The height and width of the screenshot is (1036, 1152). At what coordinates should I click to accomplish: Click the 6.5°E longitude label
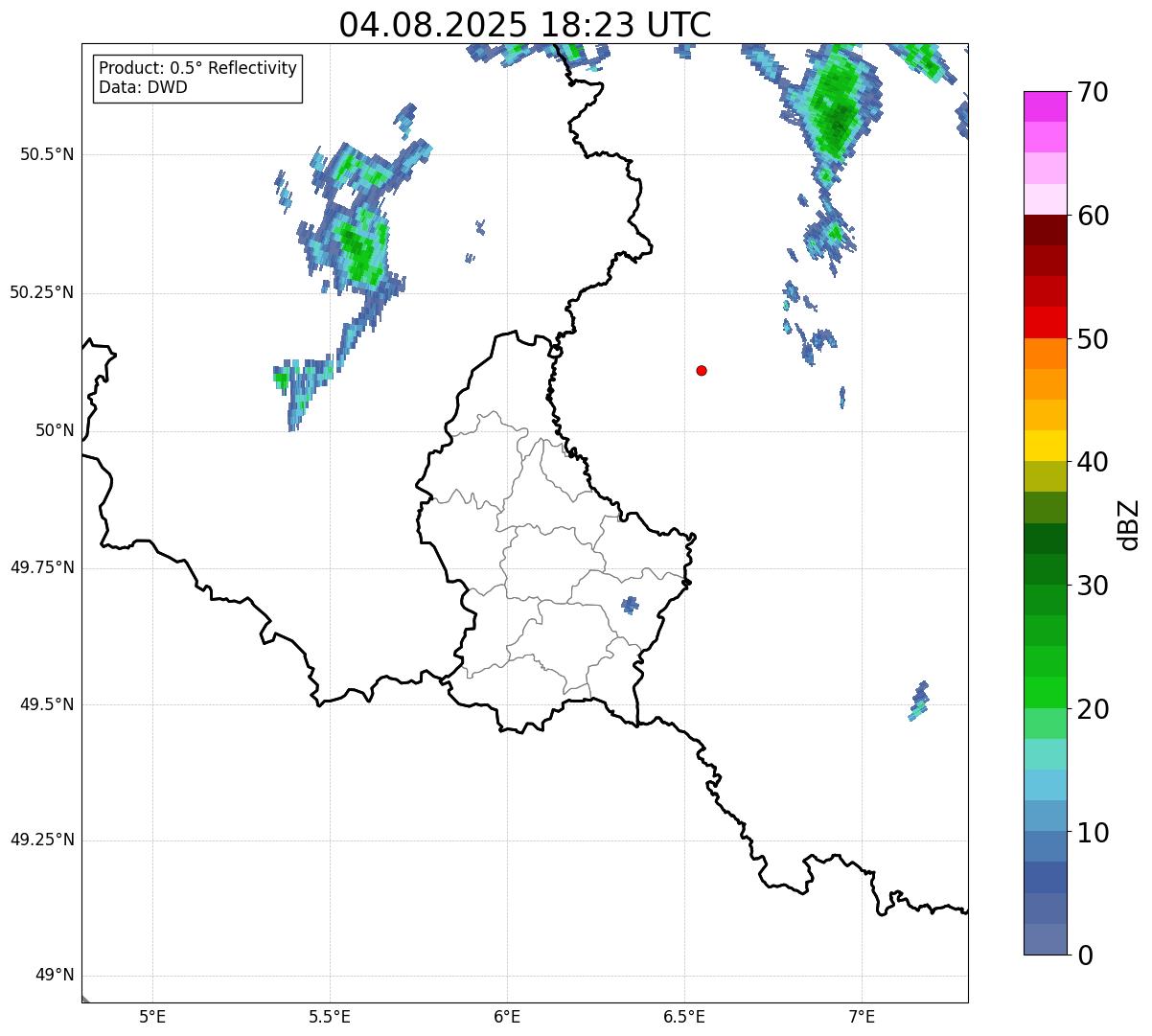coord(684,1016)
